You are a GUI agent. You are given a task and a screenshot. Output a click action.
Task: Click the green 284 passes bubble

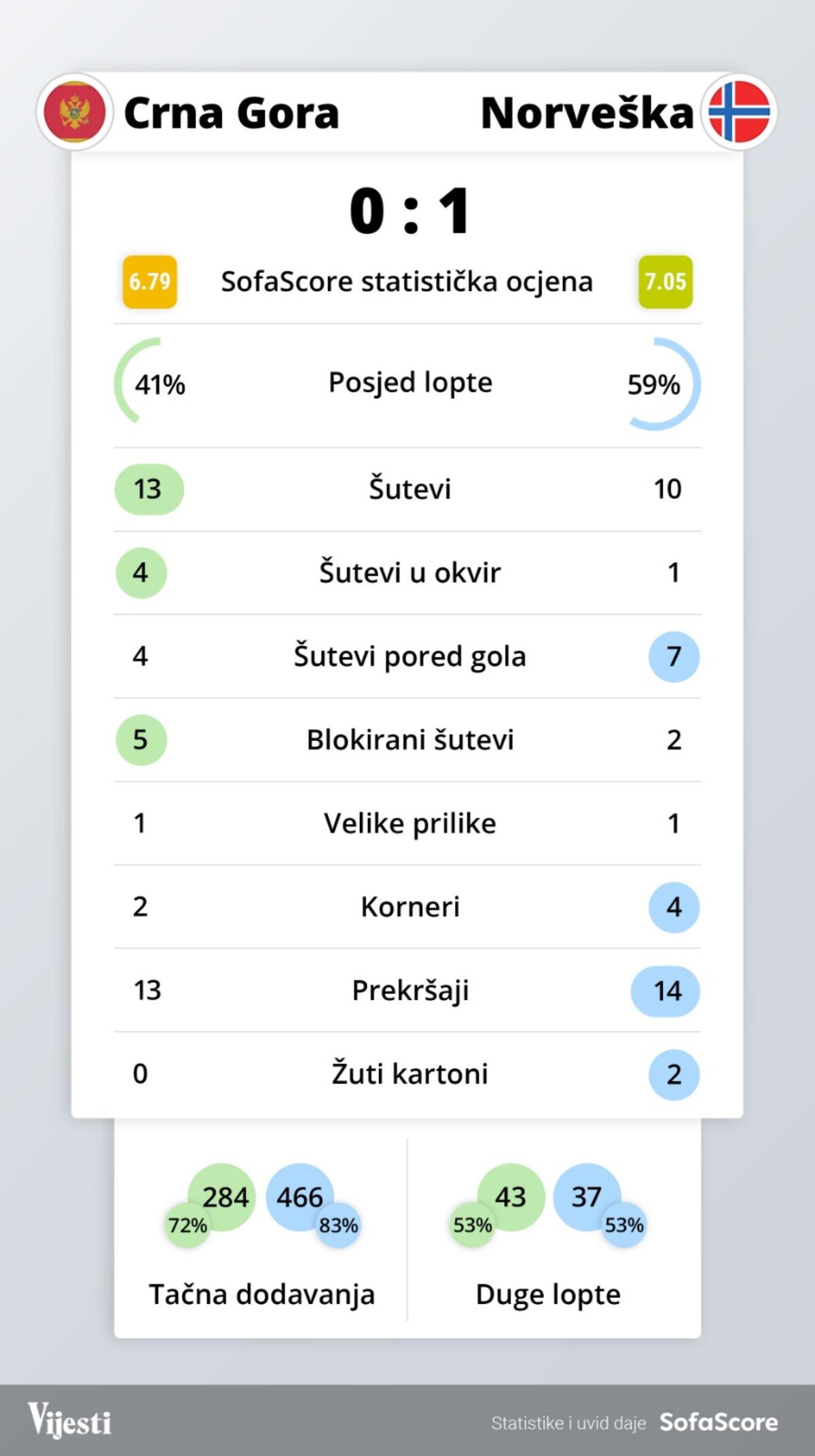click(223, 1196)
